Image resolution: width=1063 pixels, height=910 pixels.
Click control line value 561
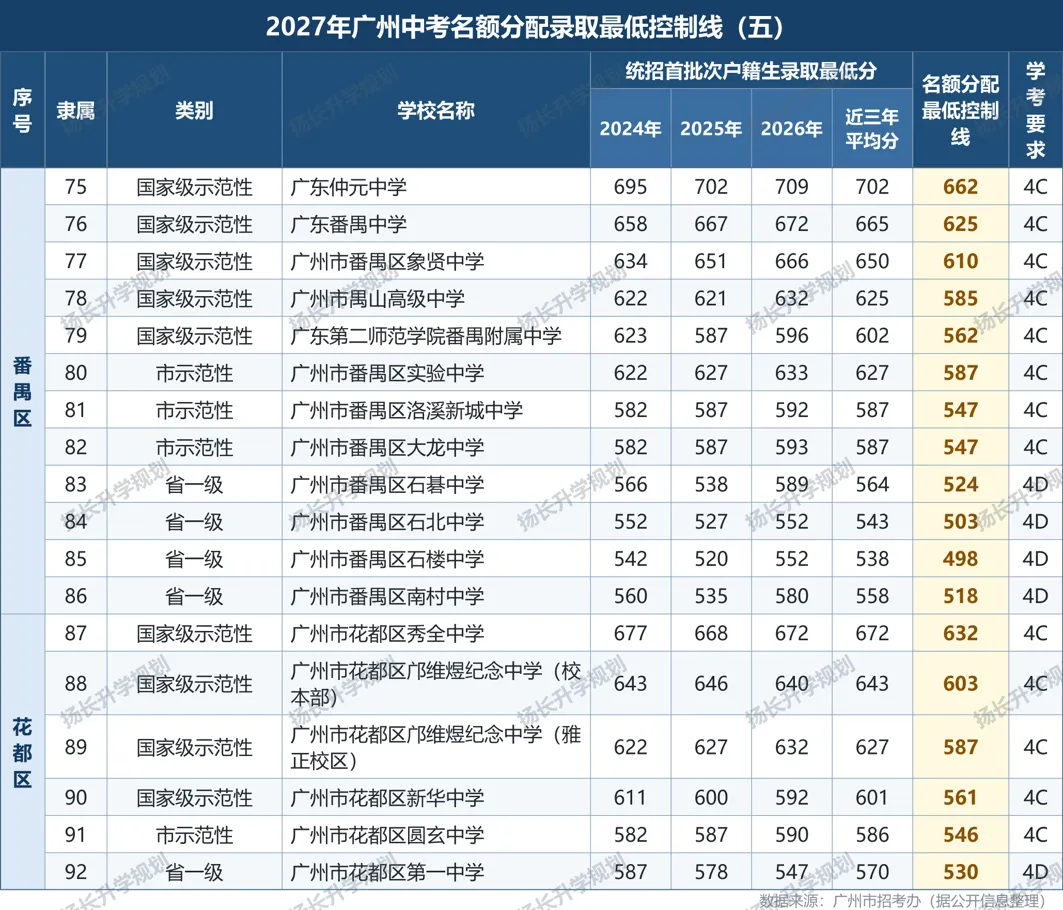960,798
